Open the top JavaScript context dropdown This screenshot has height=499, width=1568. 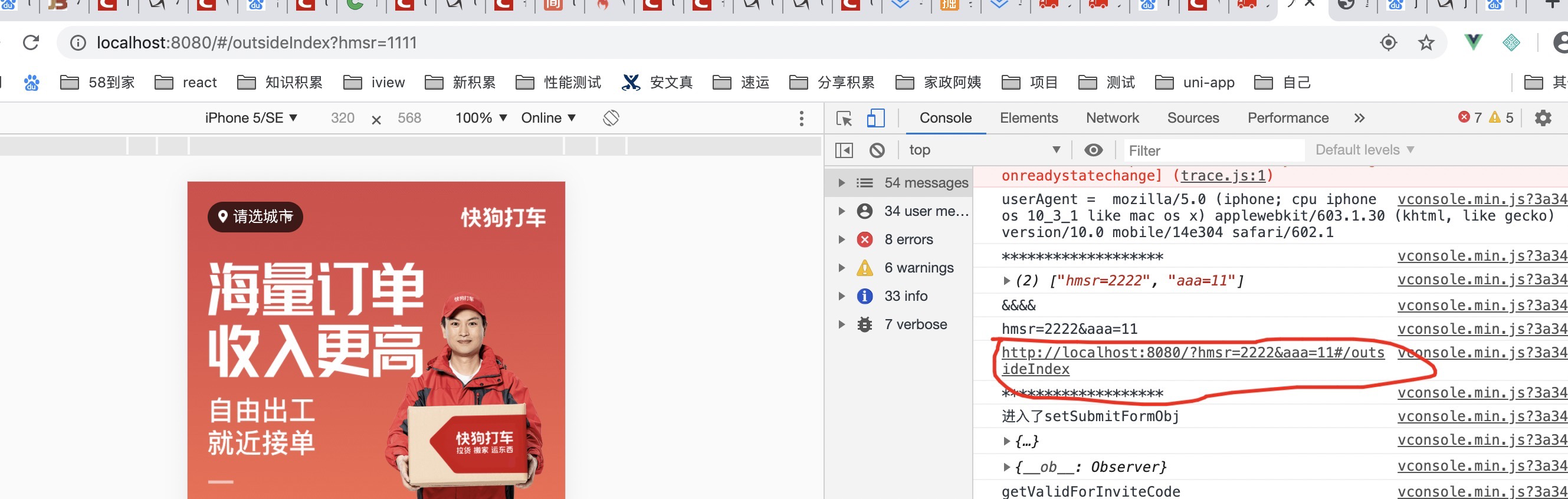[984, 150]
